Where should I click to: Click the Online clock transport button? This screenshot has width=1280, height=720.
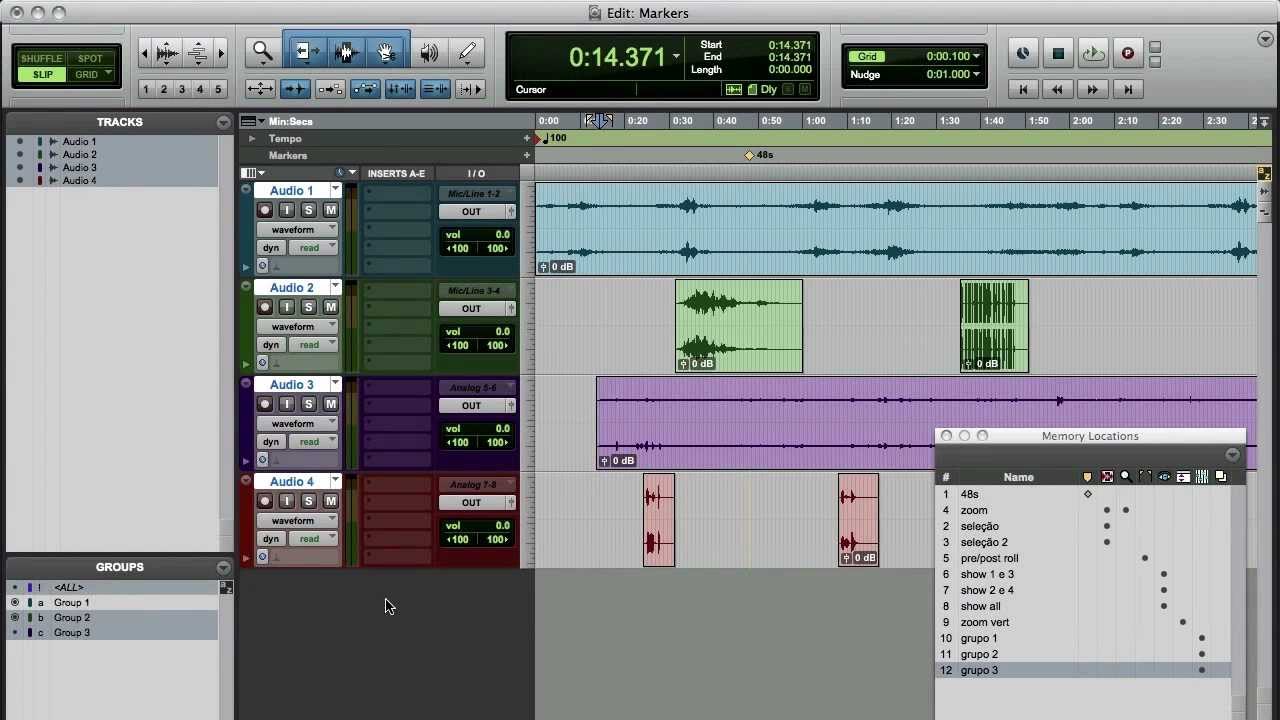click(1023, 54)
